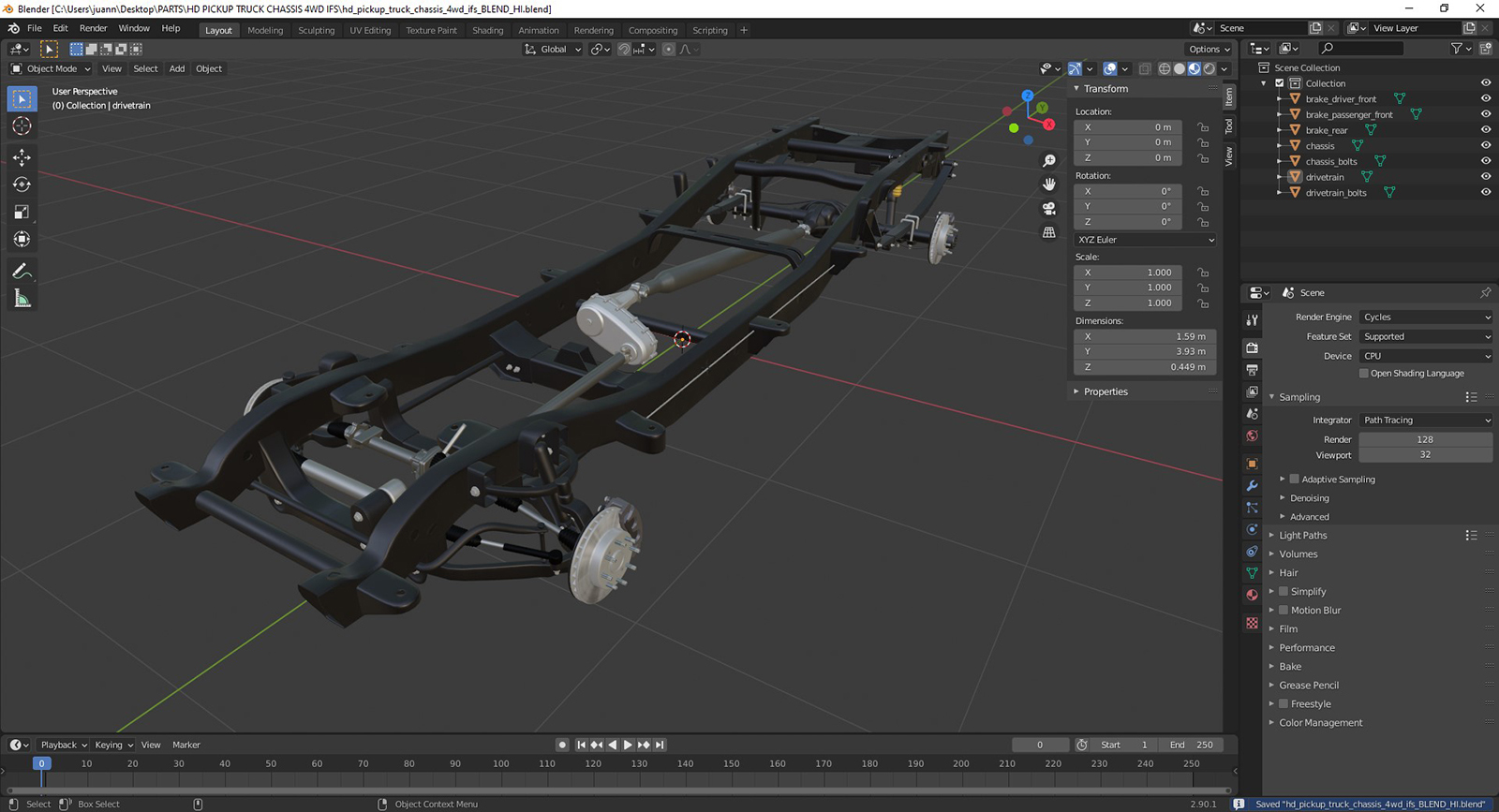This screenshot has height=812, width=1499.
Task: Open the Add menu in viewport header
Action: click(x=177, y=68)
